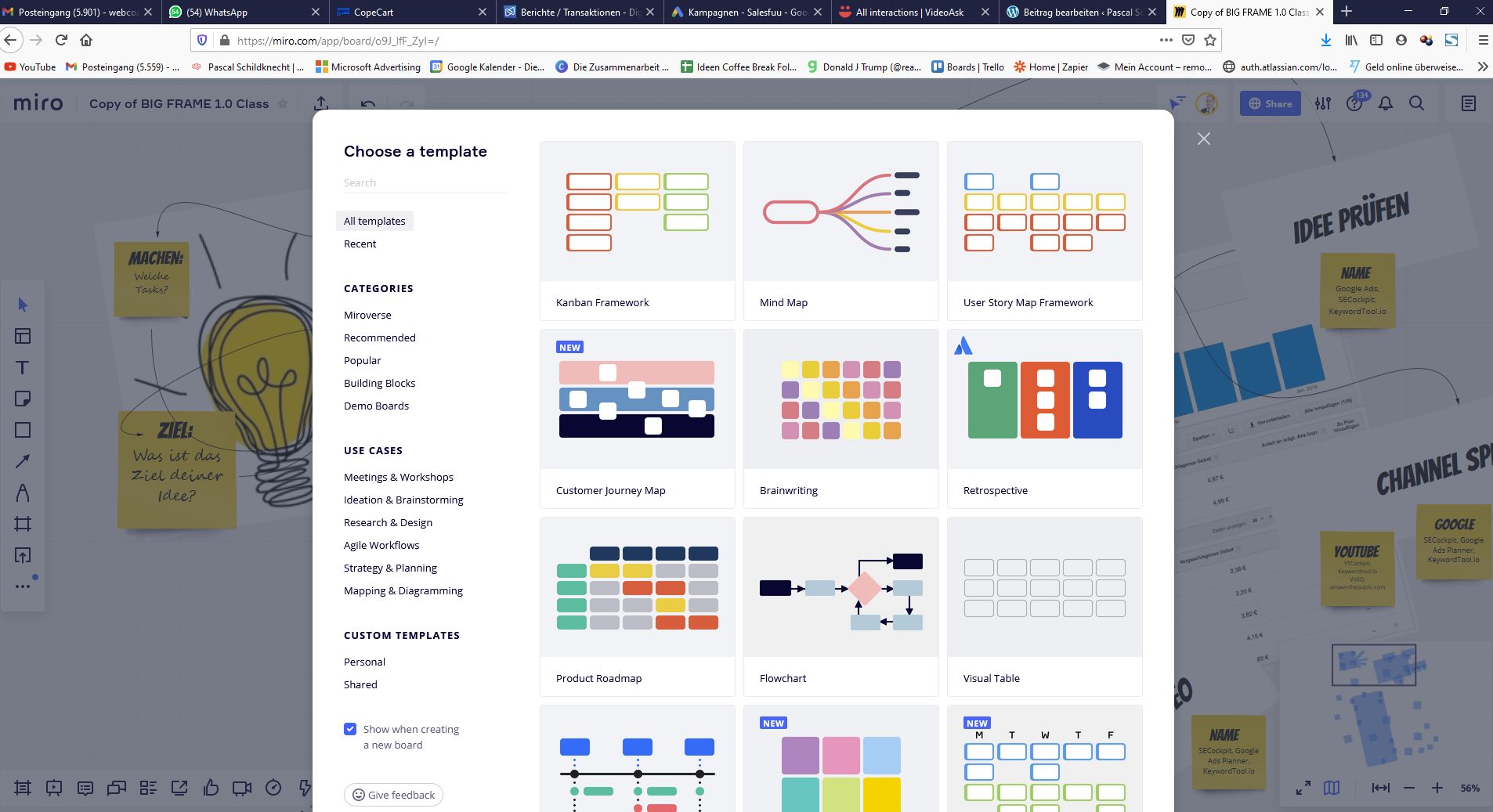Open Demo Boards category

click(376, 406)
